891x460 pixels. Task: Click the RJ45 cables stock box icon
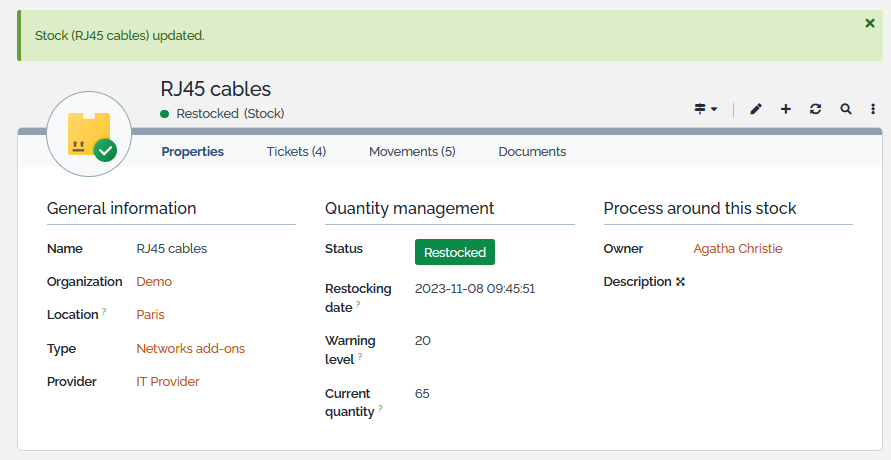pos(89,134)
